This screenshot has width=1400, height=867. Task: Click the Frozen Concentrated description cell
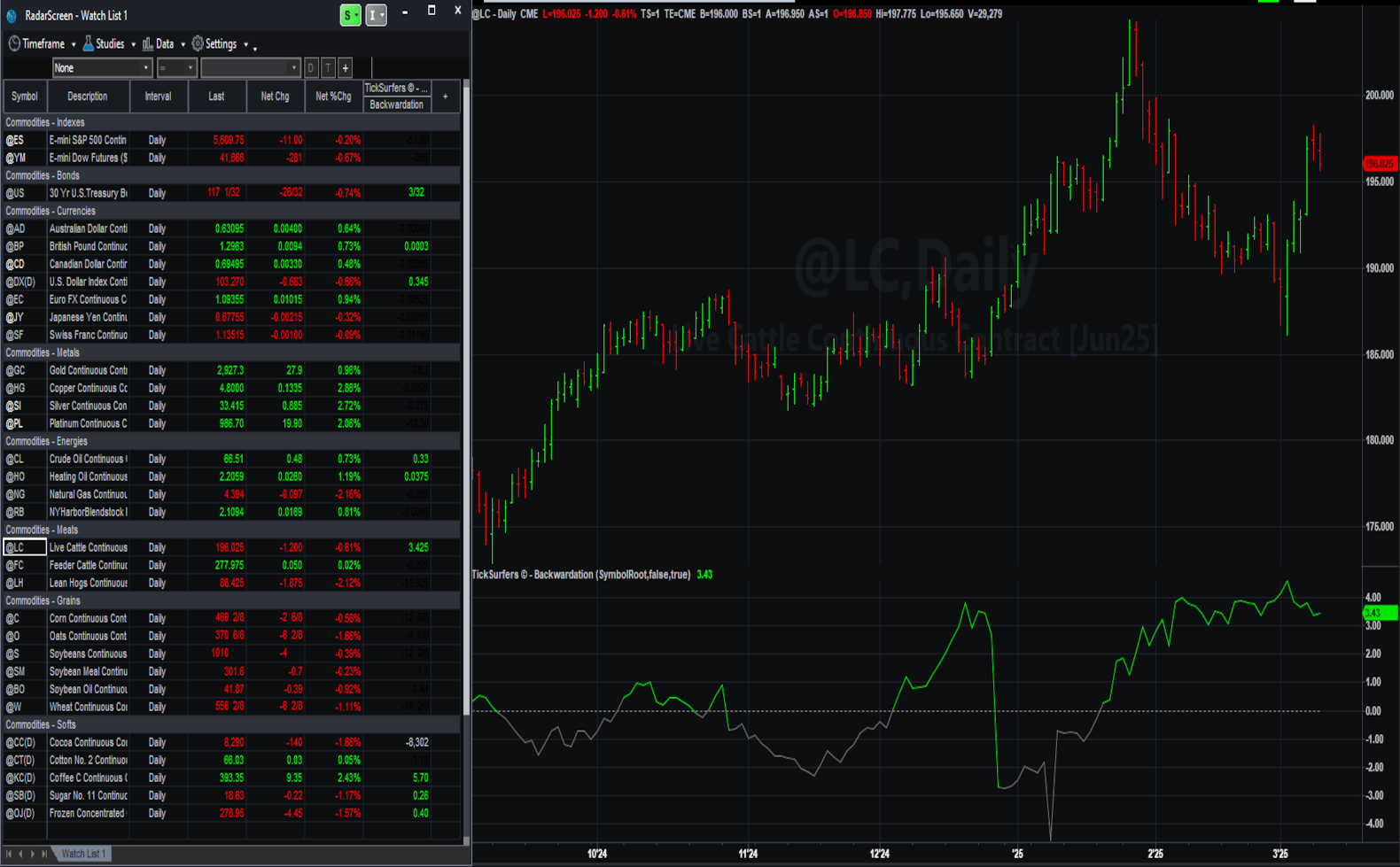pos(87,813)
